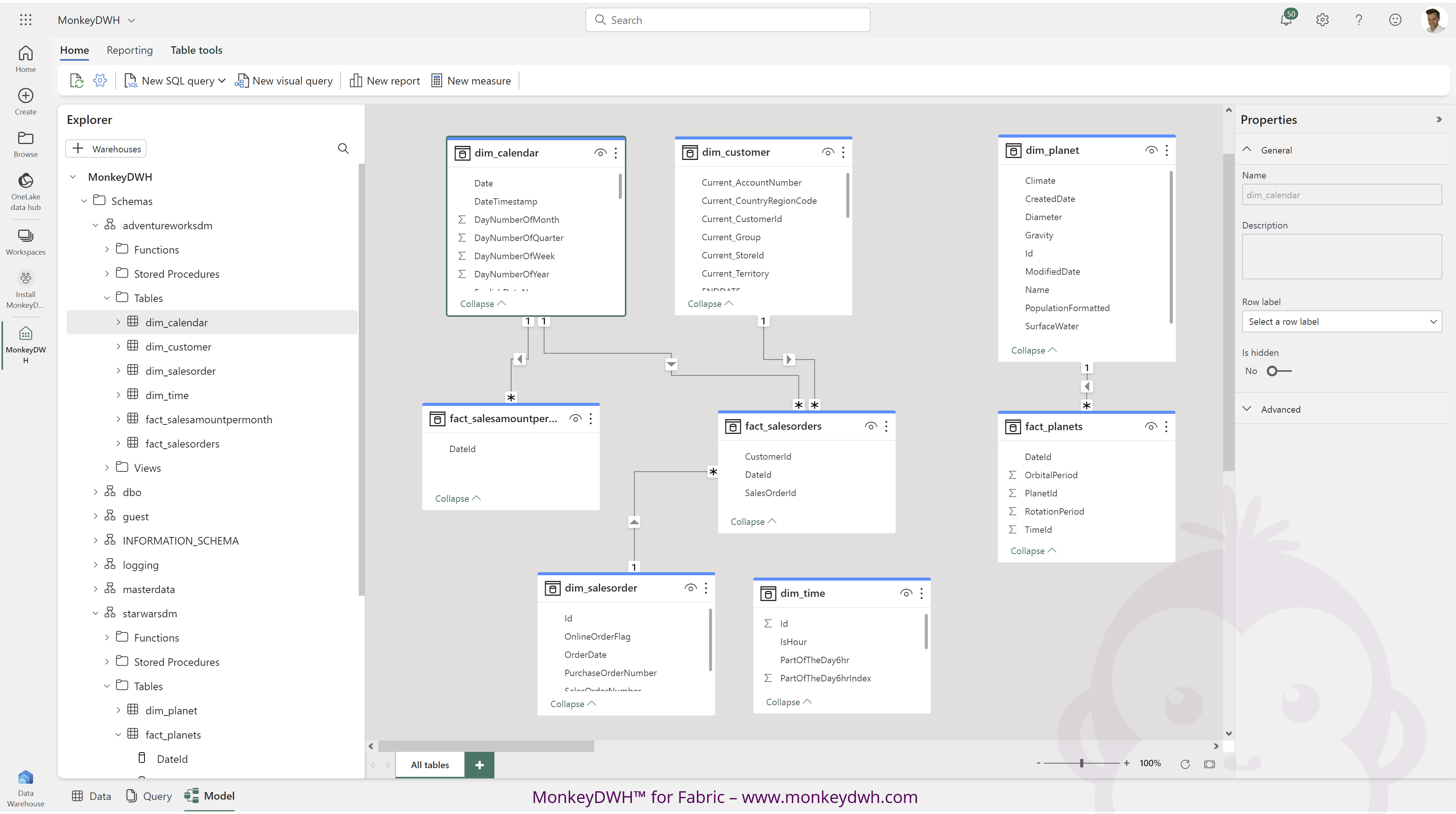The width and height of the screenshot is (1456, 814).
Task: Open dim_customer card more options
Action: click(843, 152)
